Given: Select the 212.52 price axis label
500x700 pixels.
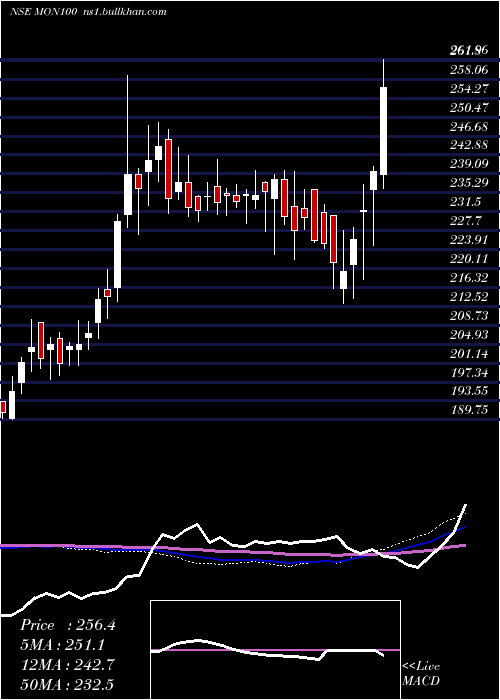Looking at the screenshot, I should click(x=468, y=296).
